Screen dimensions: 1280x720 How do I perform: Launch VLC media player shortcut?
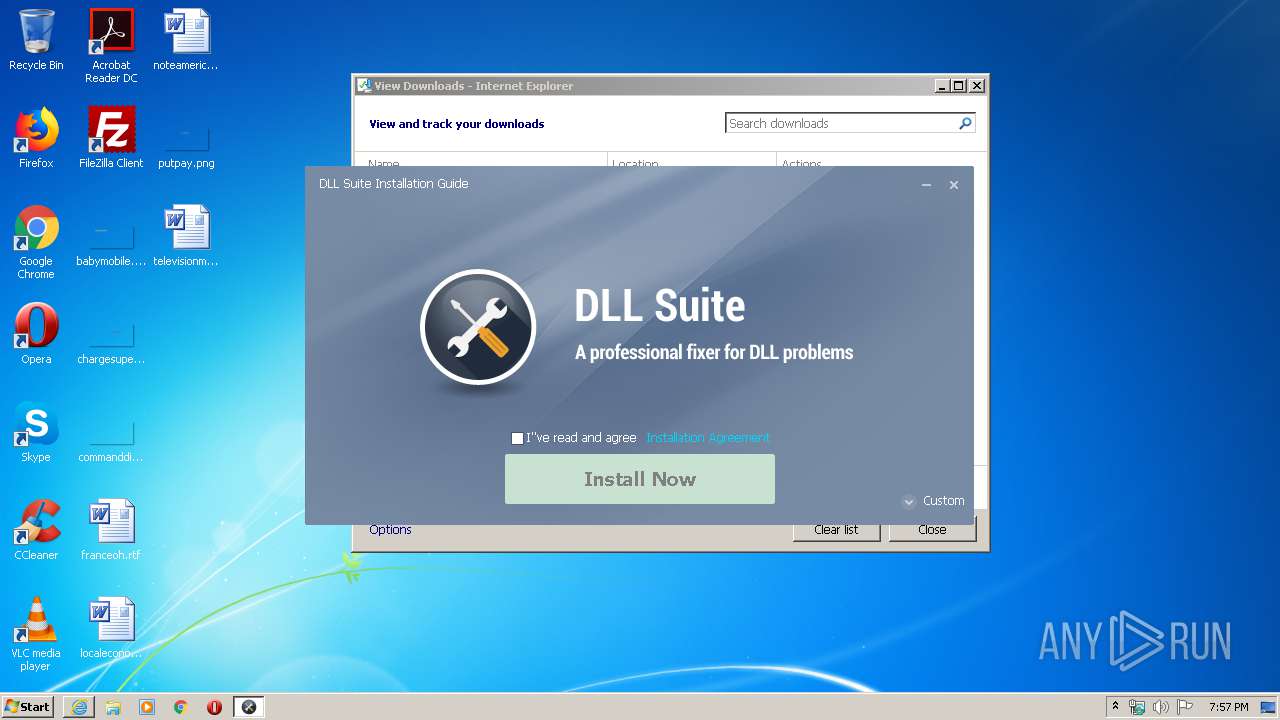(x=36, y=634)
